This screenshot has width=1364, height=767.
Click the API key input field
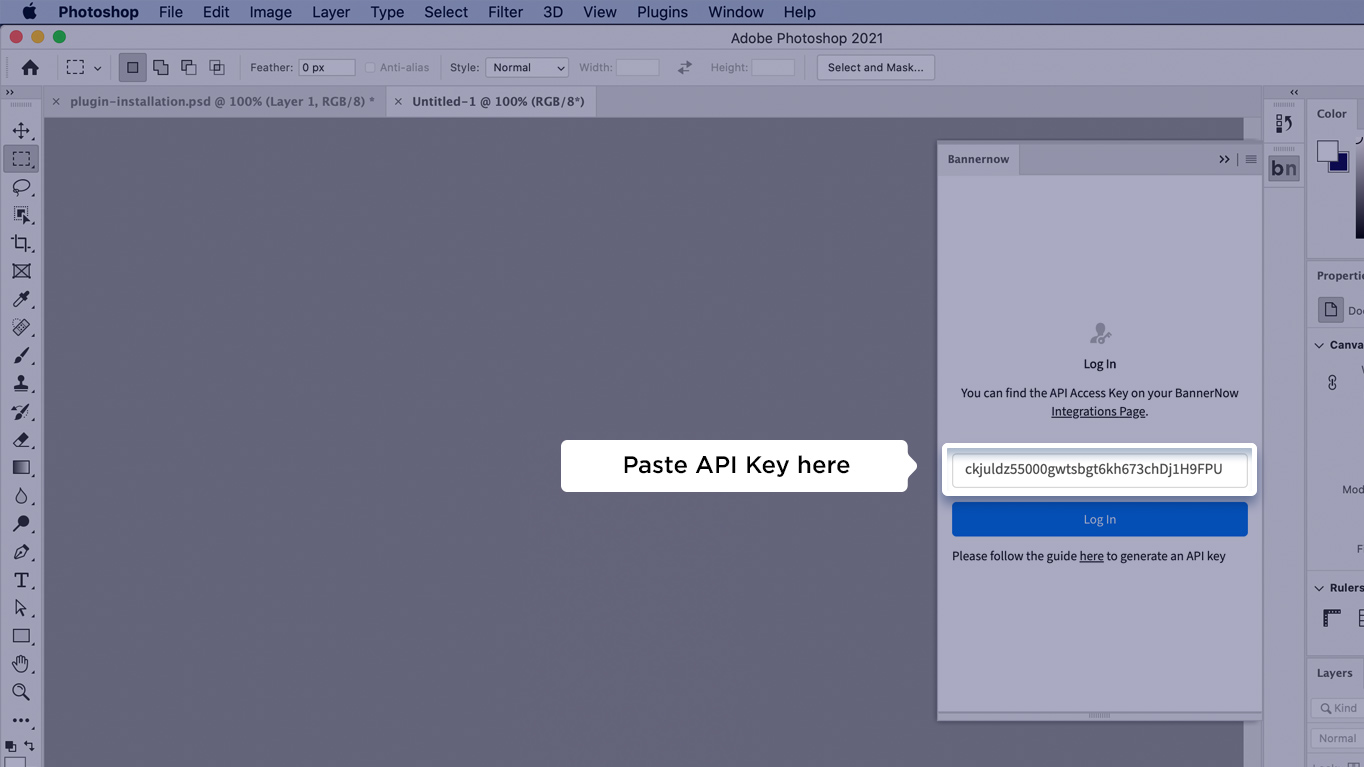tap(1099, 469)
